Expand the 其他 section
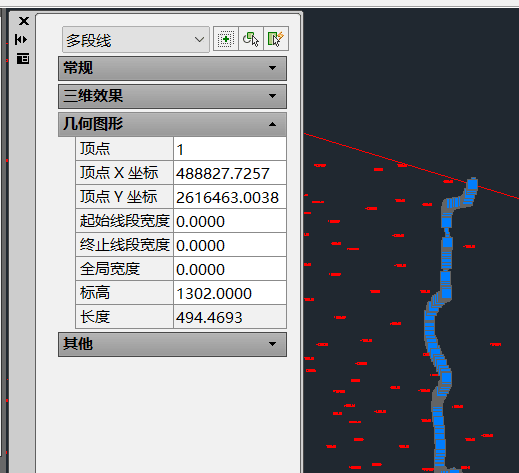Image resolution: width=519 pixels, height=473 pixels. (172, 344)
